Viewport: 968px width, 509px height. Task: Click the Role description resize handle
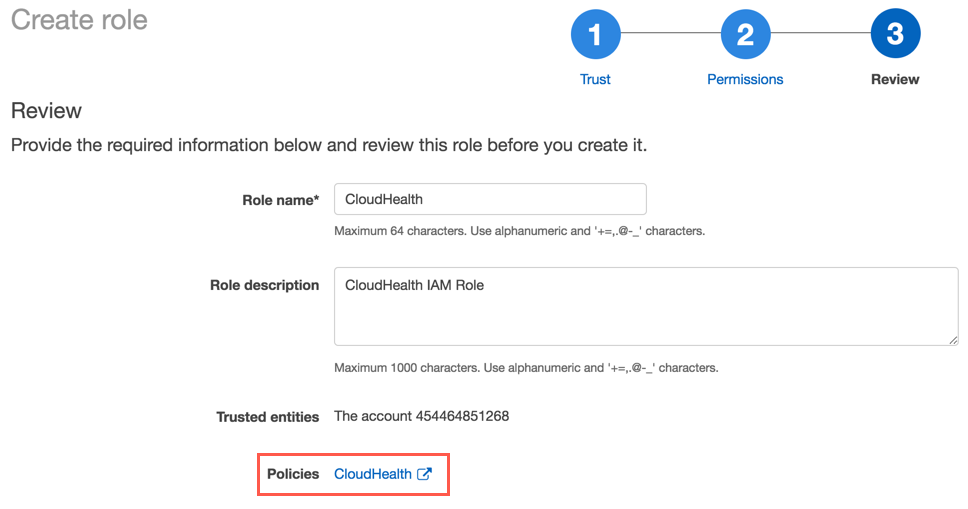[953, 340]
